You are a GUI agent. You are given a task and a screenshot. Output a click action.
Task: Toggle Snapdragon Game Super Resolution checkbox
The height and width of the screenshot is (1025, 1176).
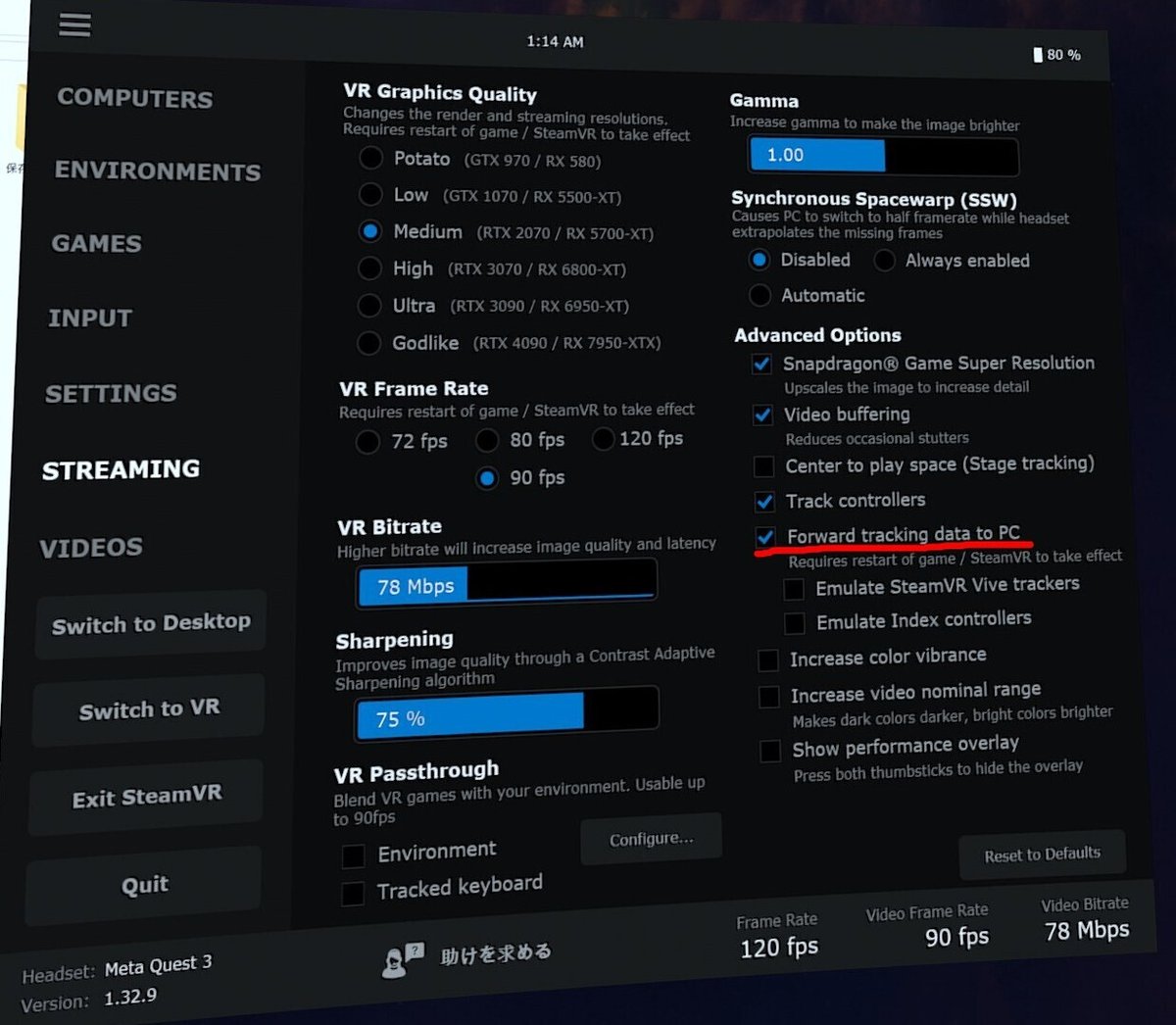coord(761,364)
